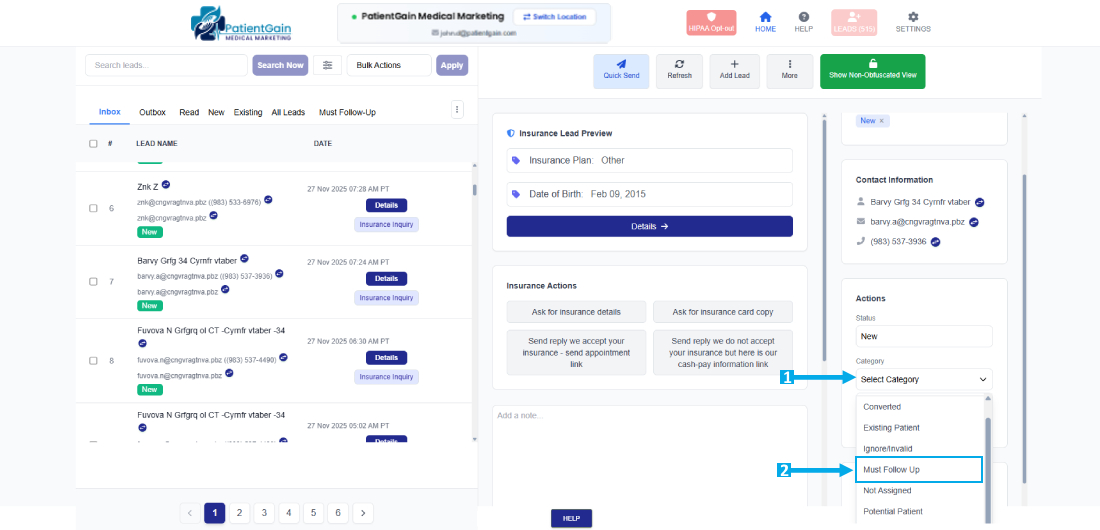Switch to the Inbox tab
Image resolution: width=1100 pixels, height=530 pixels.
coord(109,112)
